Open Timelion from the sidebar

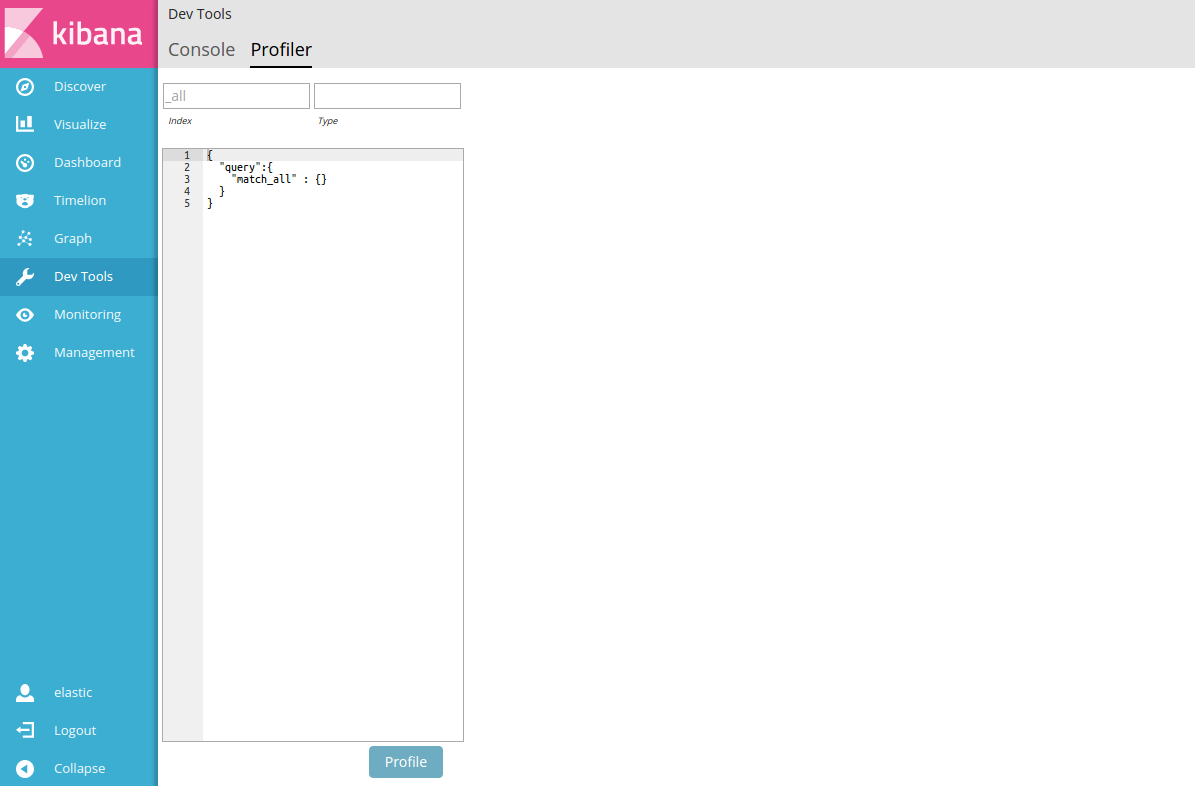(x=80, y=200)
